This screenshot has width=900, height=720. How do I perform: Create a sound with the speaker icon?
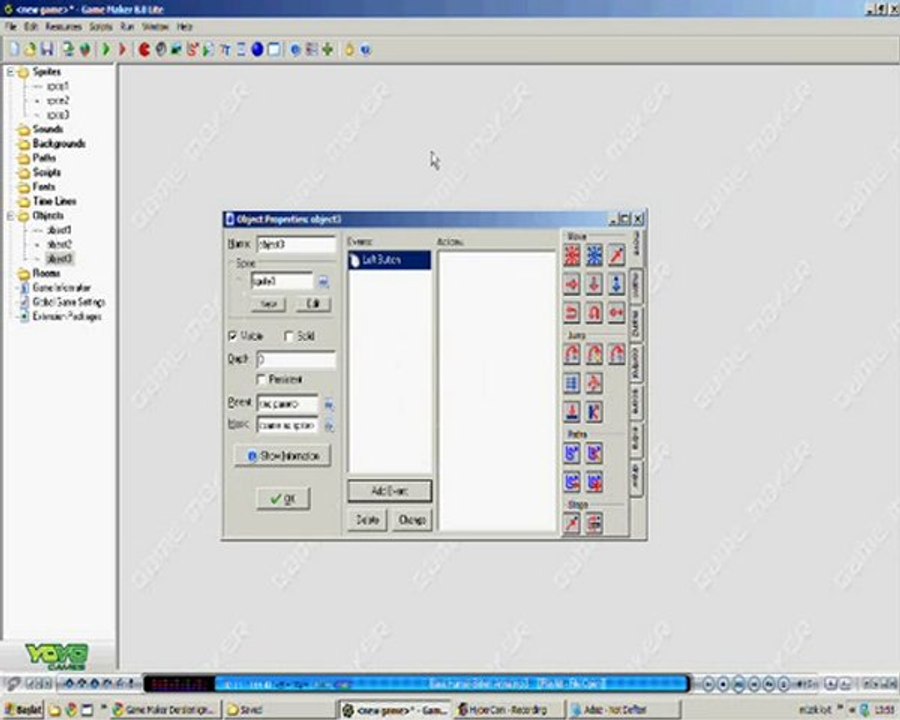[161, 49]
